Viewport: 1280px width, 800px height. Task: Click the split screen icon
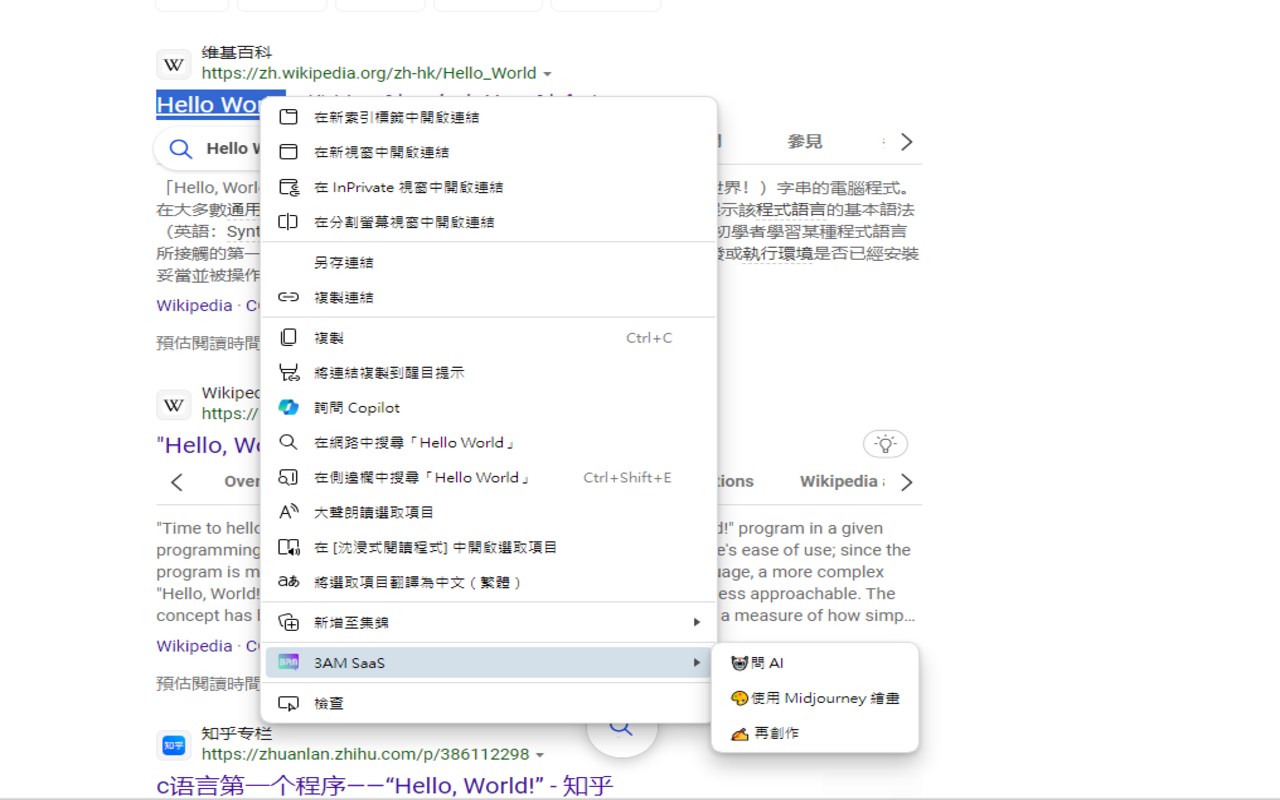(288, 222)
